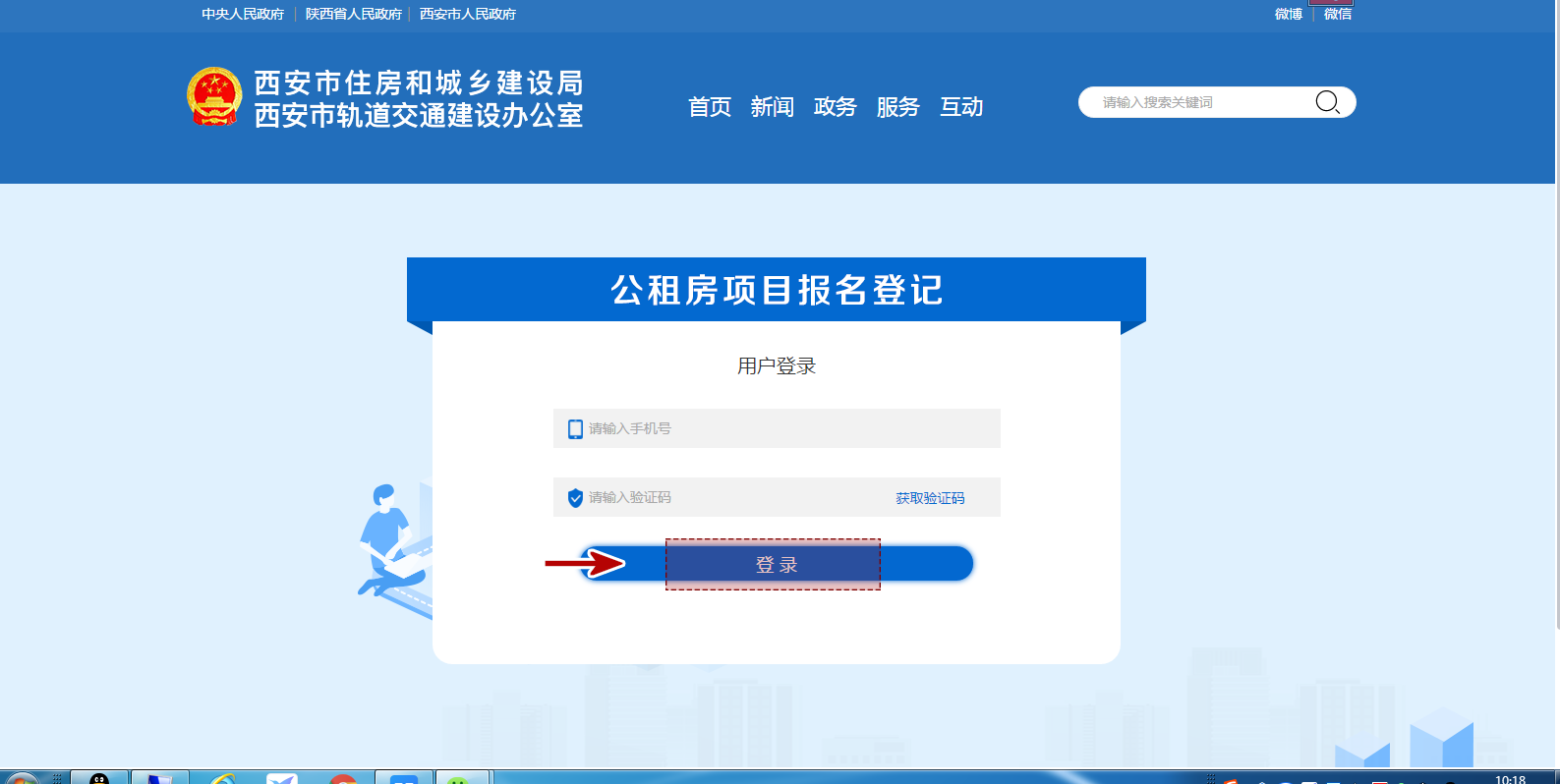
Task: Open the 首页 navigation item
Action: pyautogui.click(x=710, y=107)
